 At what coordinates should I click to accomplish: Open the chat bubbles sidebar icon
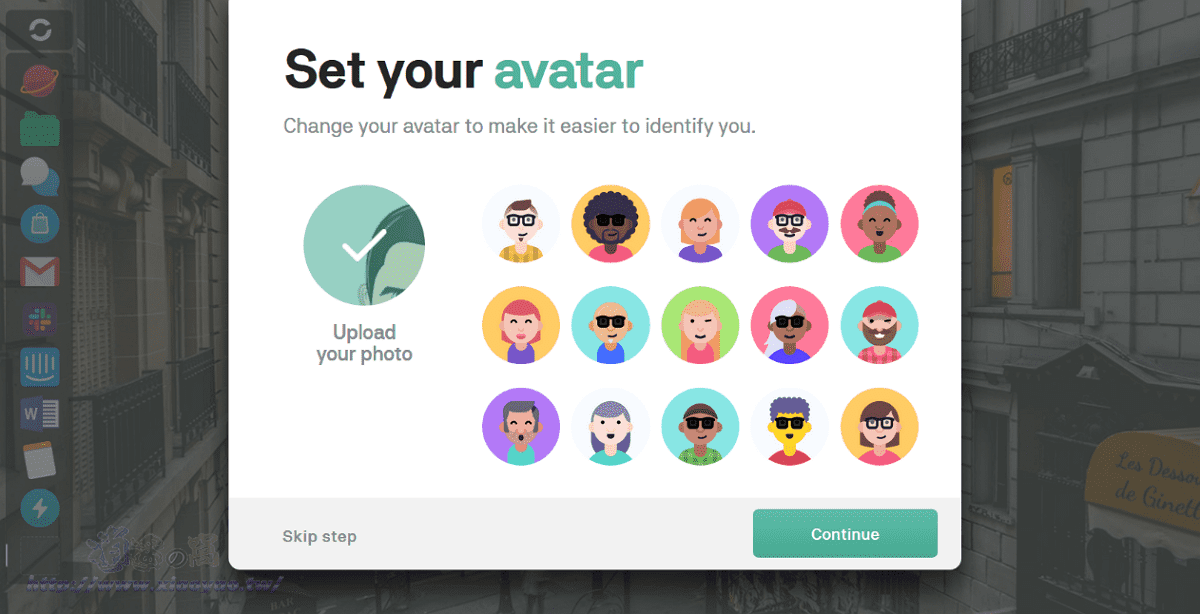point(40,177)
